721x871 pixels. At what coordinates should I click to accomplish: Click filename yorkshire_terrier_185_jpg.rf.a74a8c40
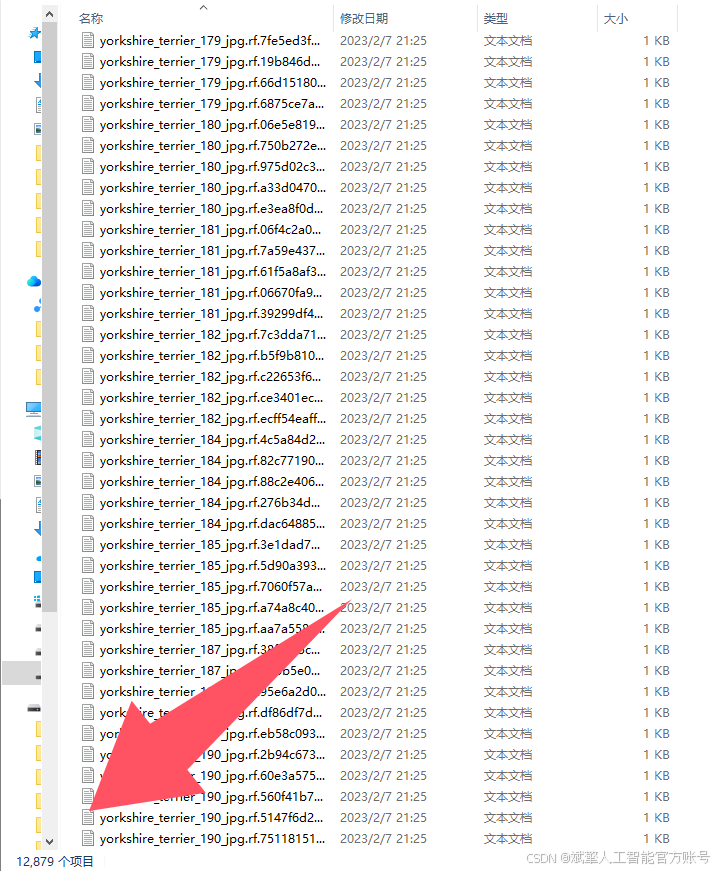coord(212,608)
